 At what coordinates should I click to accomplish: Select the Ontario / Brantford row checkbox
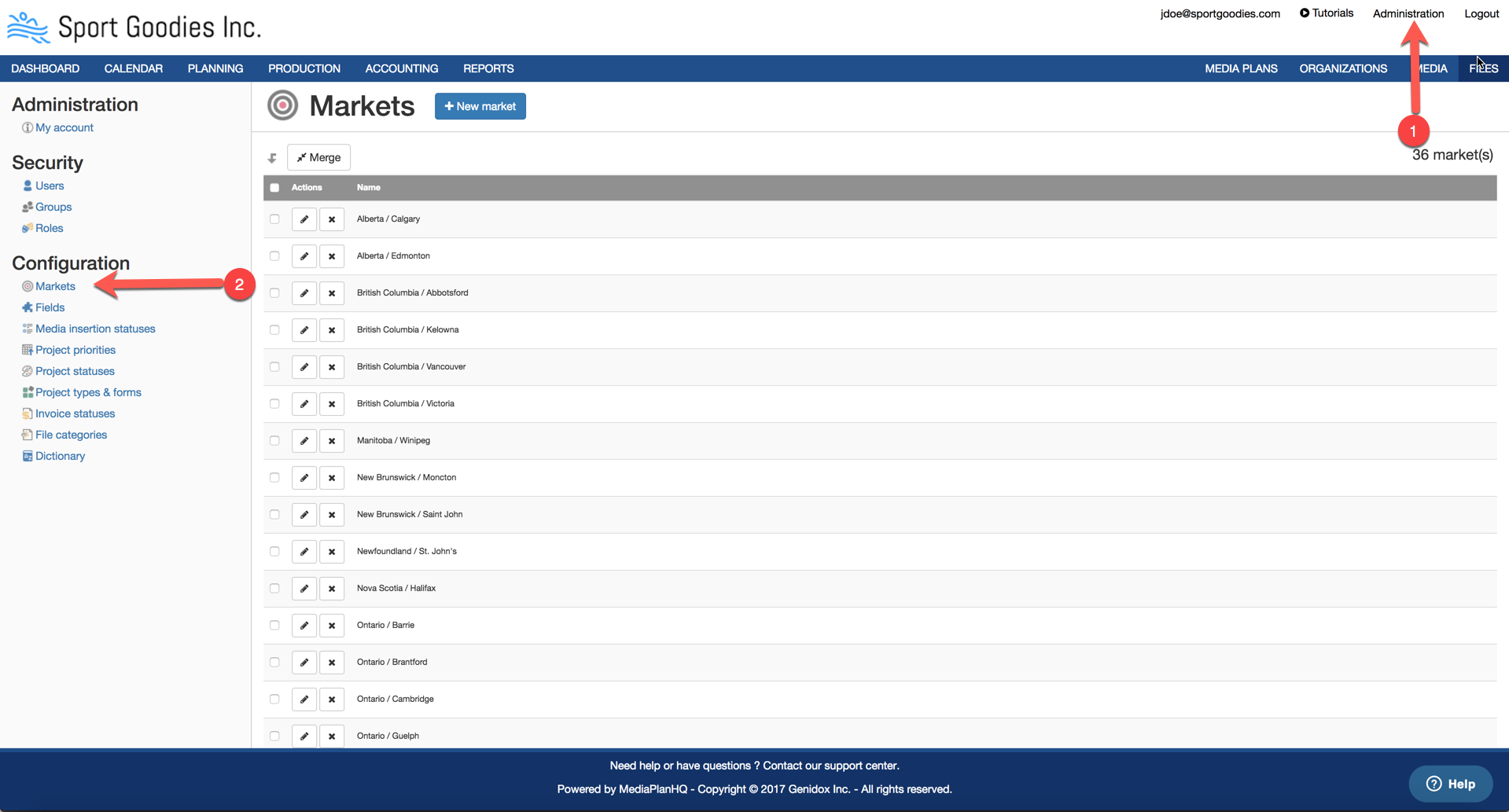point(274,663)
